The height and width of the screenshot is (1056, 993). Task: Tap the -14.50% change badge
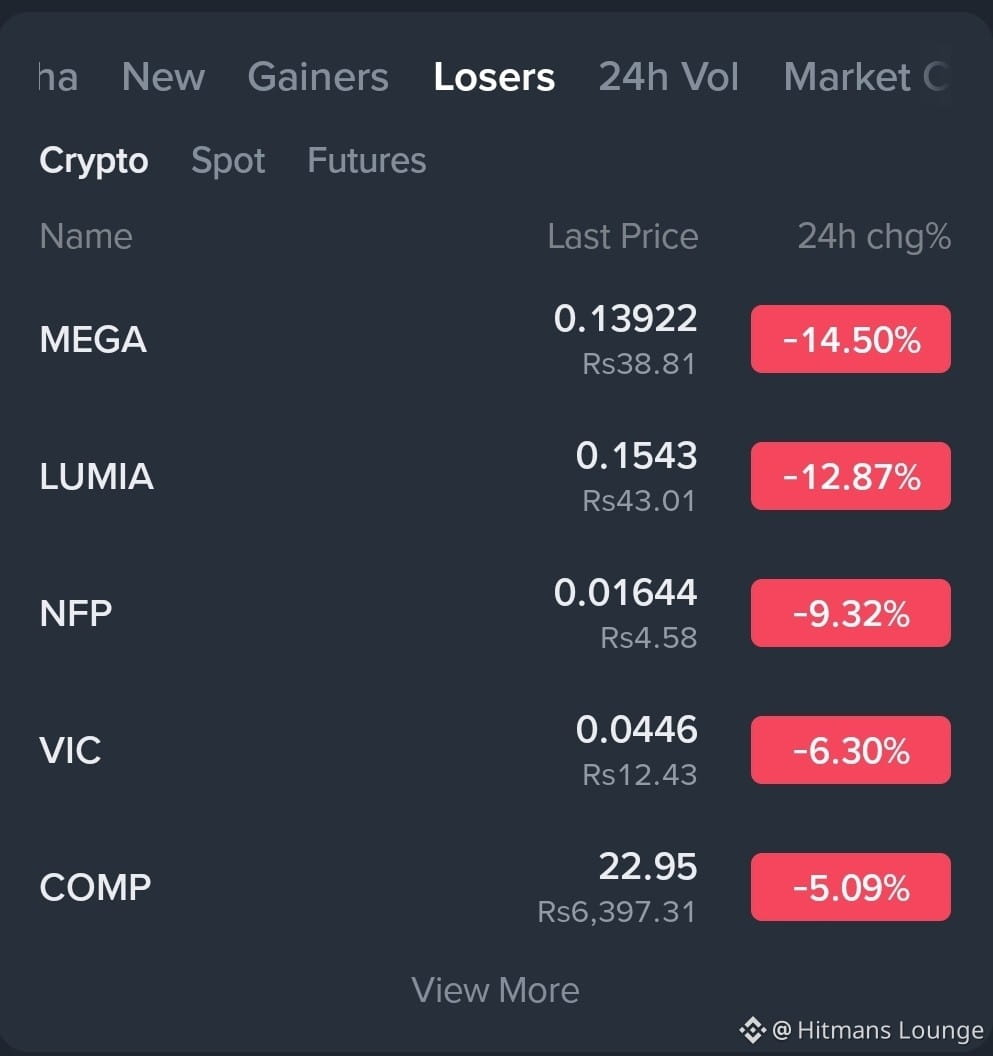coord(851,339)
